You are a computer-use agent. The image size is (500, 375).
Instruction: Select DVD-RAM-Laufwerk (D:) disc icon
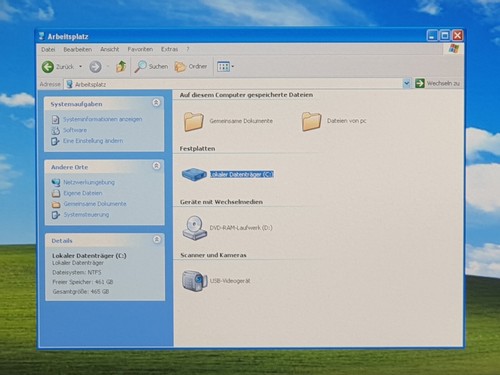(195, 228)
